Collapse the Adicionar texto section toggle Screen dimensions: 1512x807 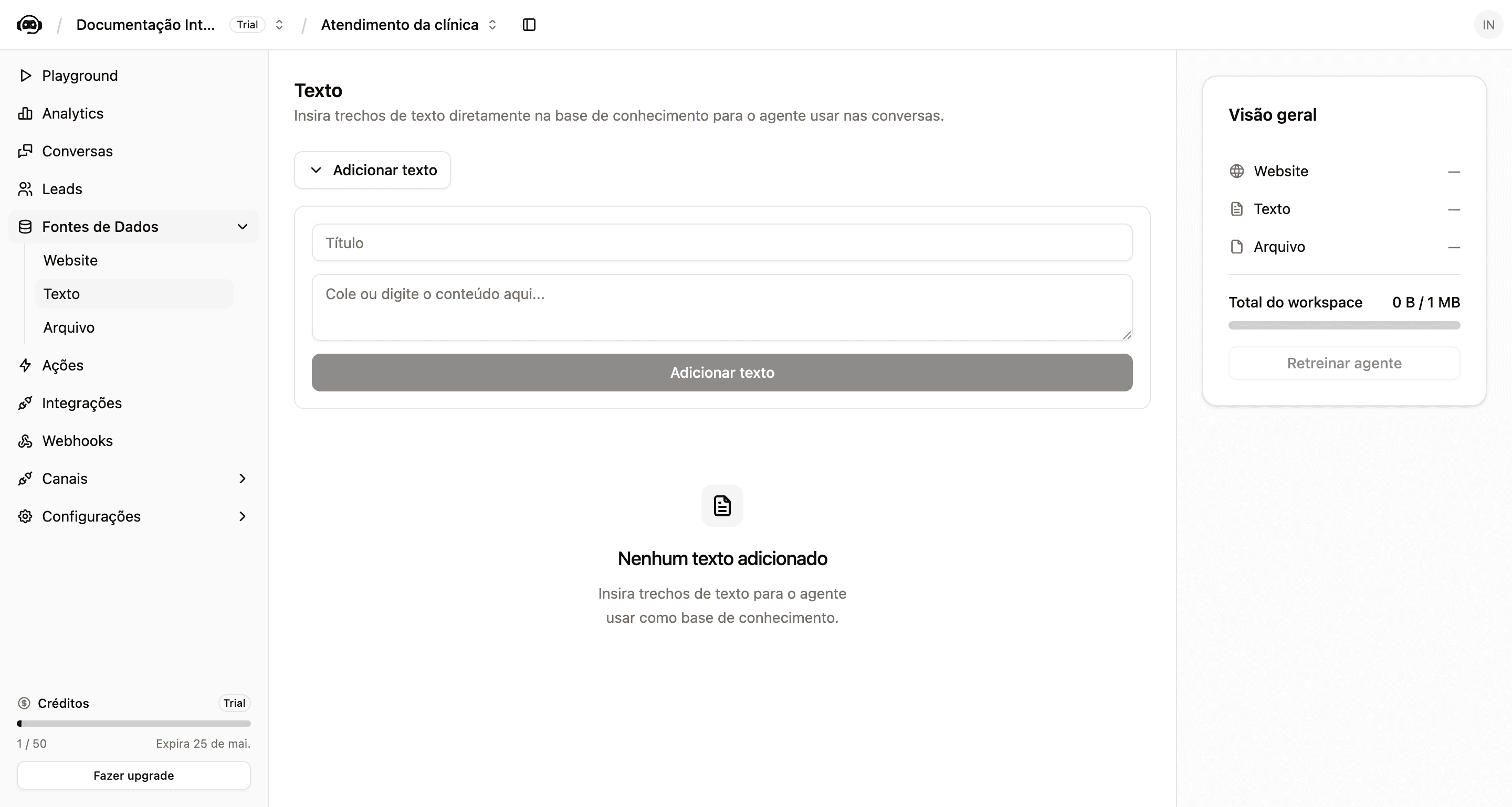(x=372, y=170)
